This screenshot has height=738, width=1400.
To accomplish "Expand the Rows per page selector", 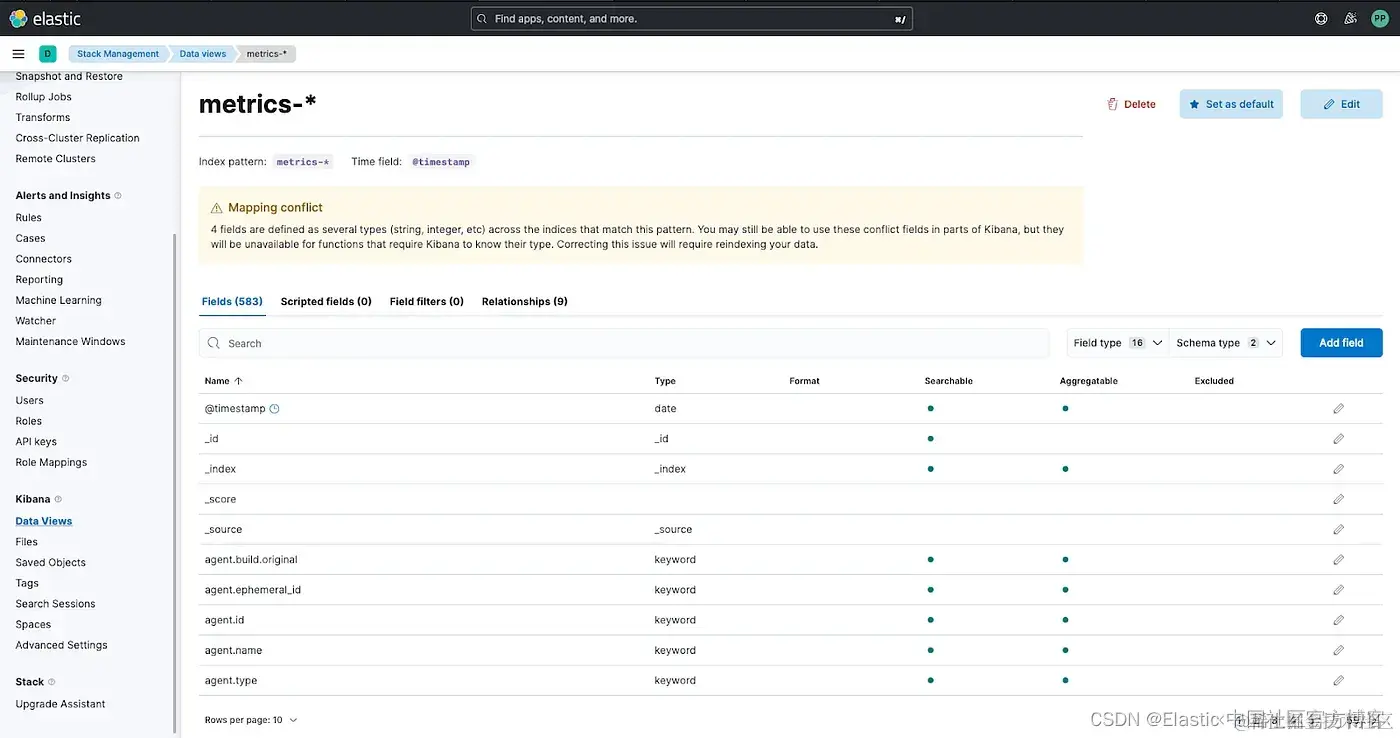I will pyautogui.click(x=251, y=720).
